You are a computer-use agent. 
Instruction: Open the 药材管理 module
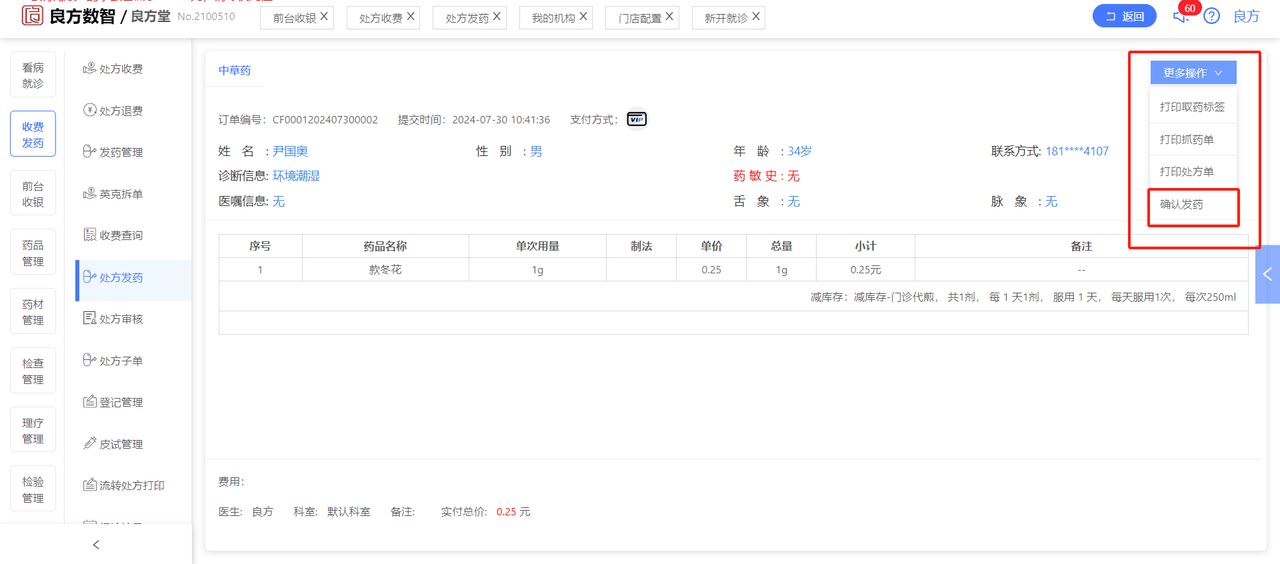33,312
